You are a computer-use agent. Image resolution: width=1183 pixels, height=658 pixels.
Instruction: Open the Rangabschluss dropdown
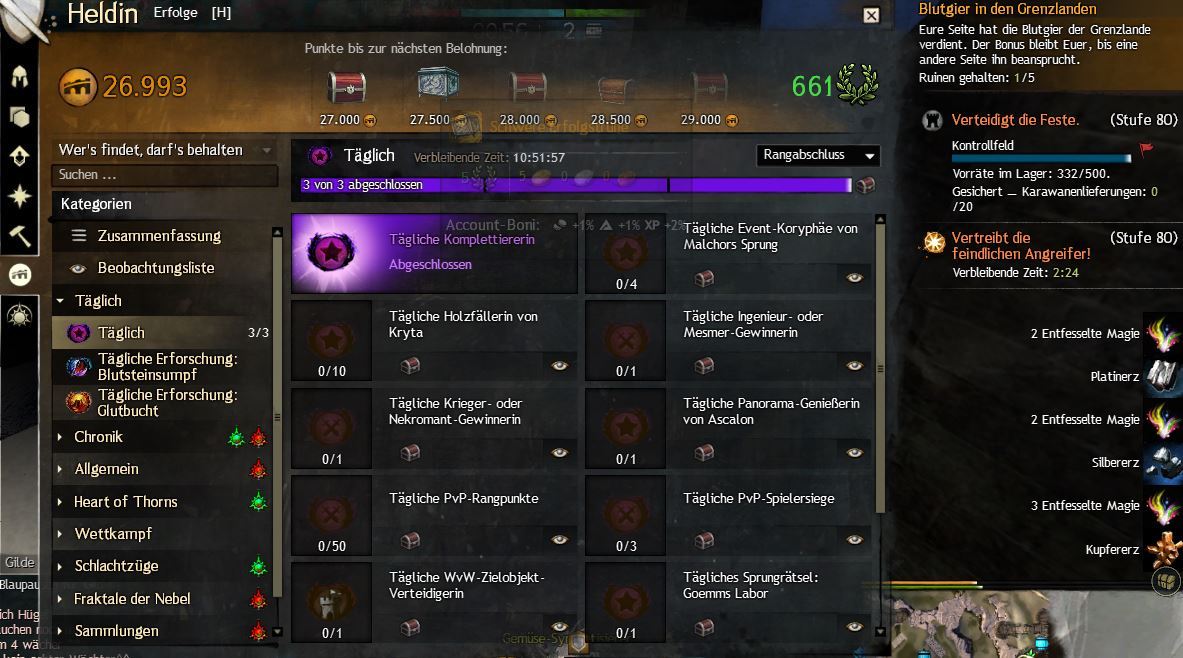pyautogui.click(x=818, y=155)
